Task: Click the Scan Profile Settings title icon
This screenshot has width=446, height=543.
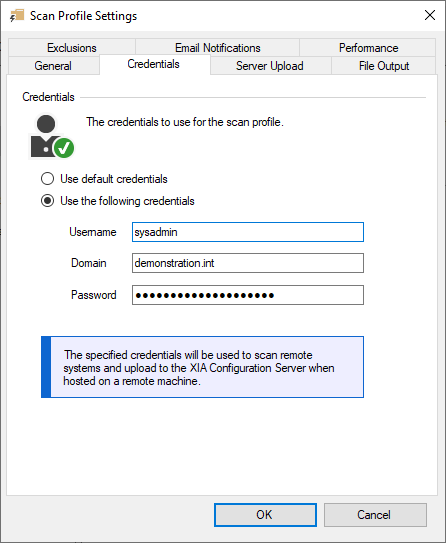Action: [17, 16]
